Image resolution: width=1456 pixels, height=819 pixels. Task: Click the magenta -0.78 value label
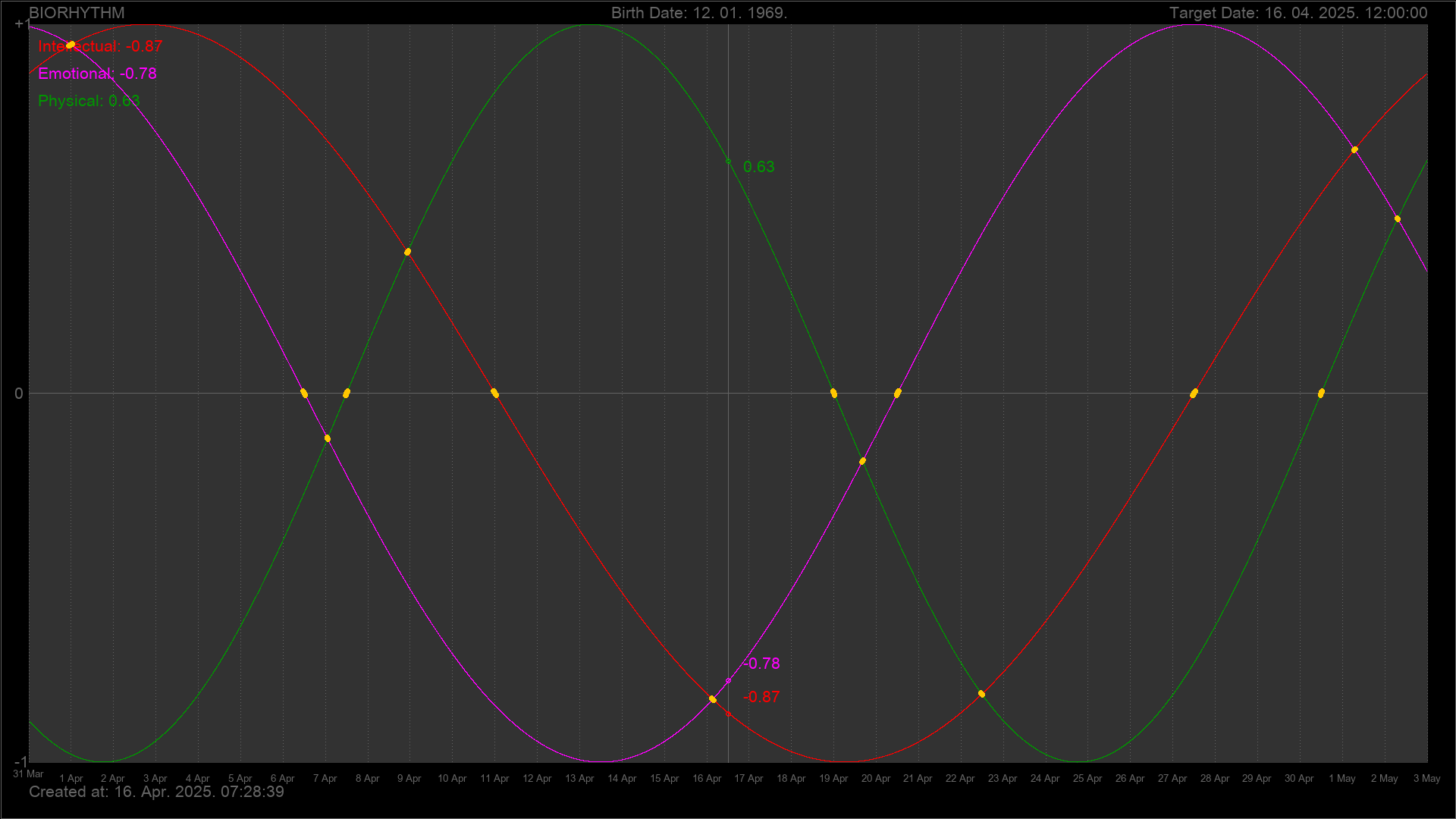click(761, 664)
